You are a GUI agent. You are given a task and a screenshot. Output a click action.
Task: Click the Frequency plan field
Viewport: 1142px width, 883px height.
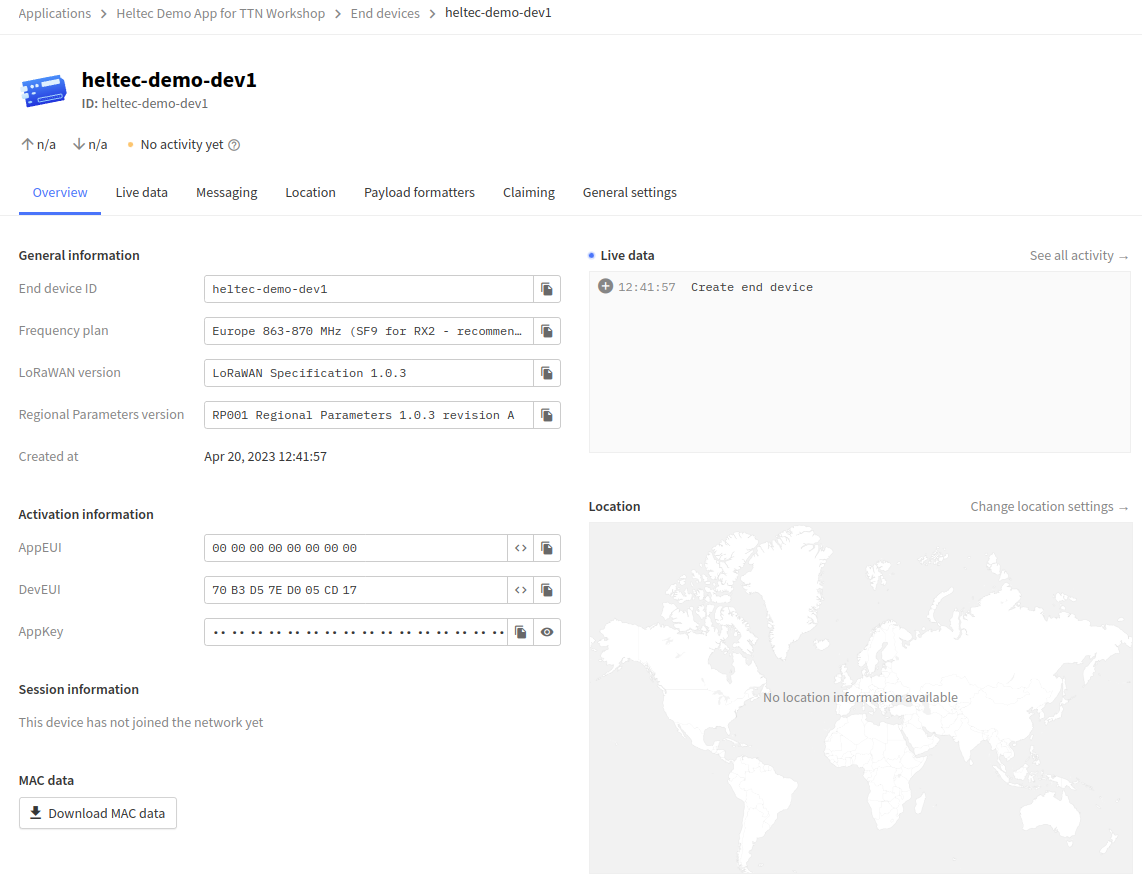click(x=369, y=331)
